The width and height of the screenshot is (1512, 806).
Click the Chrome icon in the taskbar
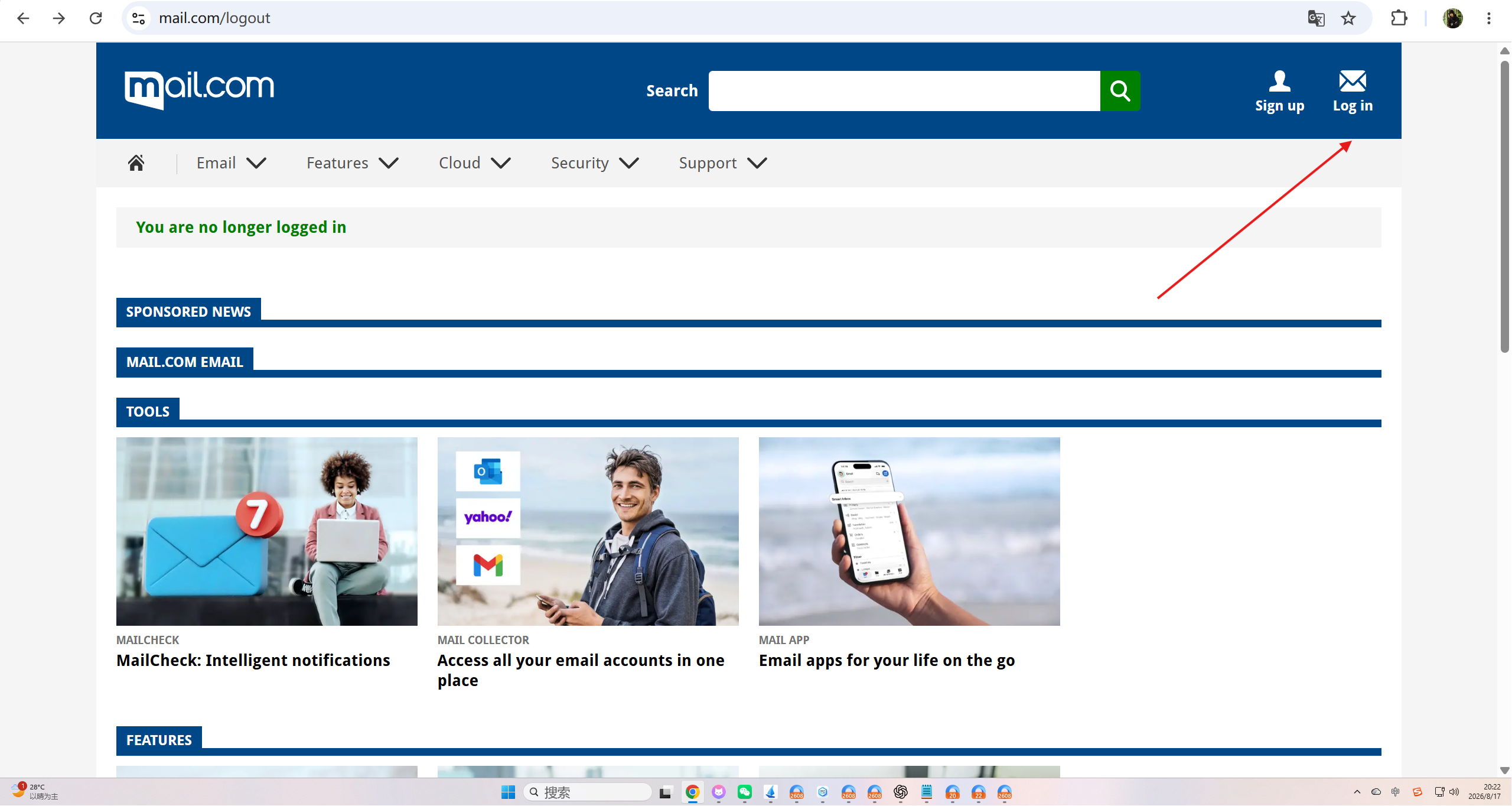[692, 792]
